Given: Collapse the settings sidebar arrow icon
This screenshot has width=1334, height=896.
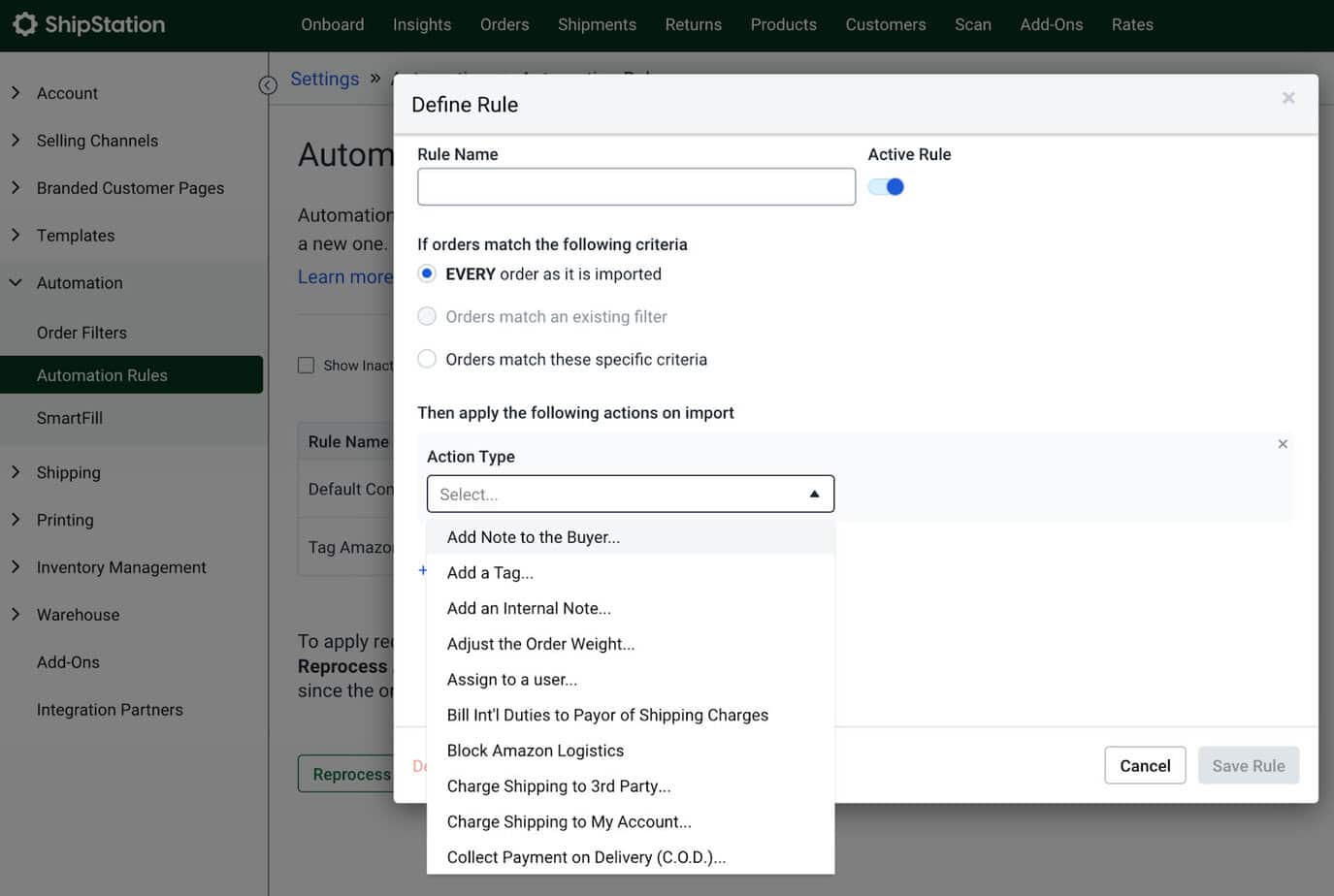Looking at the screenshot, I should click(268, 85).
